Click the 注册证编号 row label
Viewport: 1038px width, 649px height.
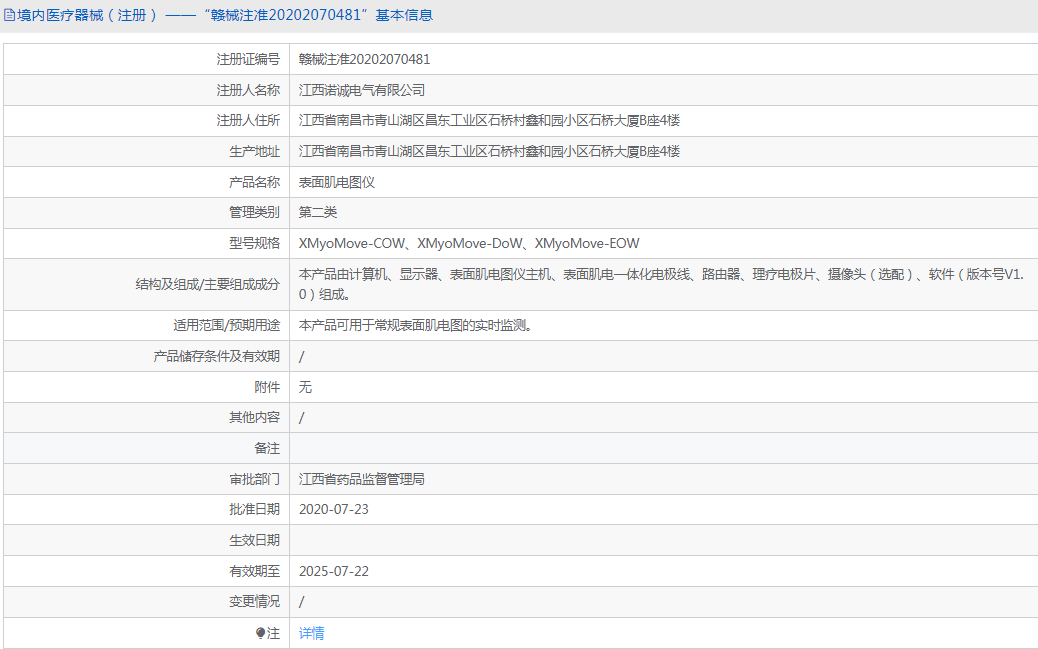(x=248, y=59)
